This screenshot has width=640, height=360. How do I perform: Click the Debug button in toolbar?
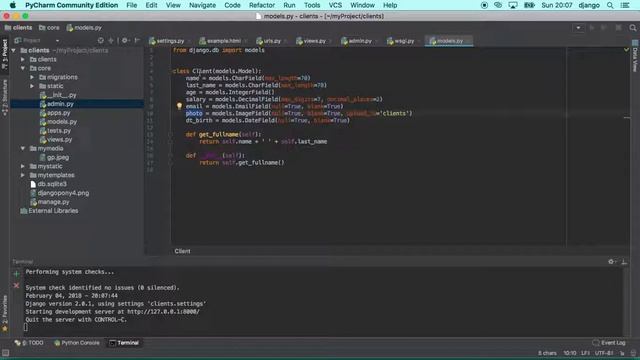point(604,28)
